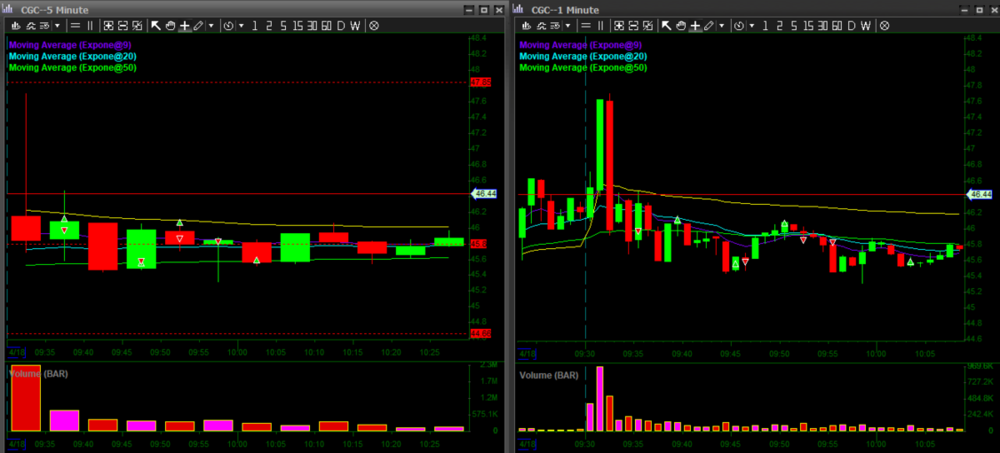Select the crosshair tool in 5 Minute chart

pos(184,25)
